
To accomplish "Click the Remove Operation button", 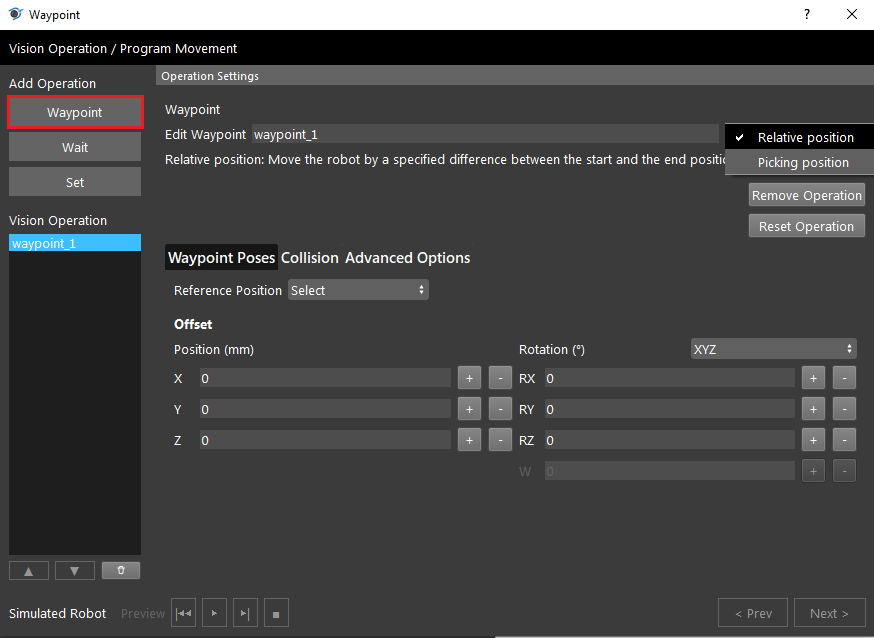I will (x=807, y=195).
